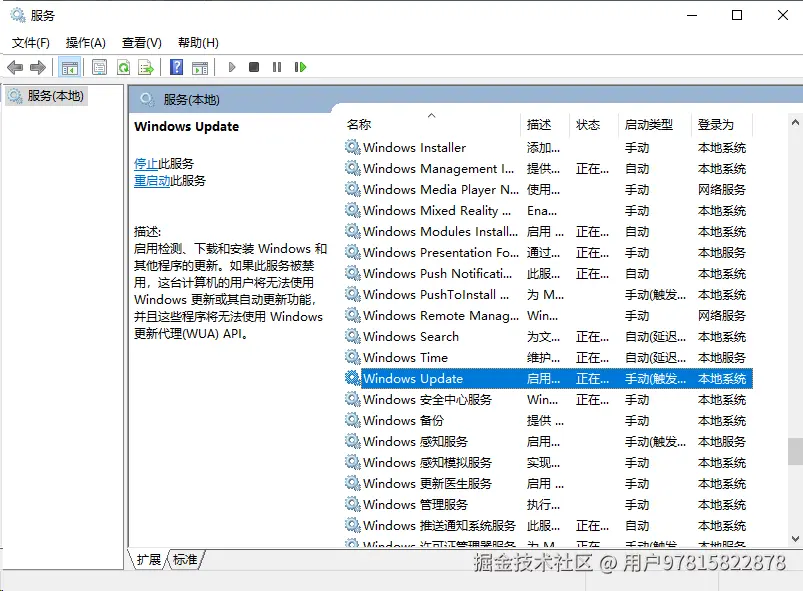The image size is (803, 591).
Task: Open the 文件(F) menu
Action: [30, 42]
